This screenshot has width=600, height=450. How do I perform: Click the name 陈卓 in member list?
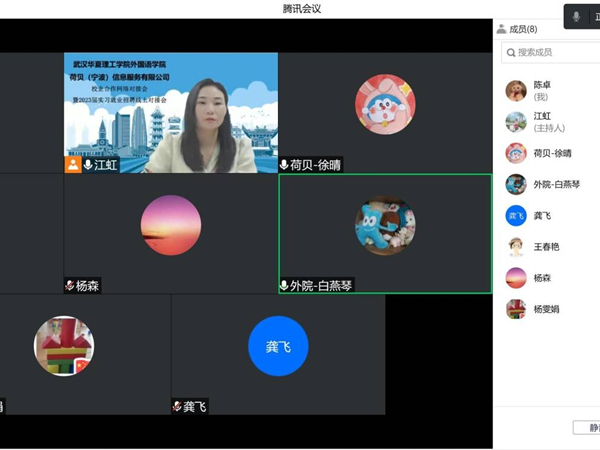tap(542, 85)
